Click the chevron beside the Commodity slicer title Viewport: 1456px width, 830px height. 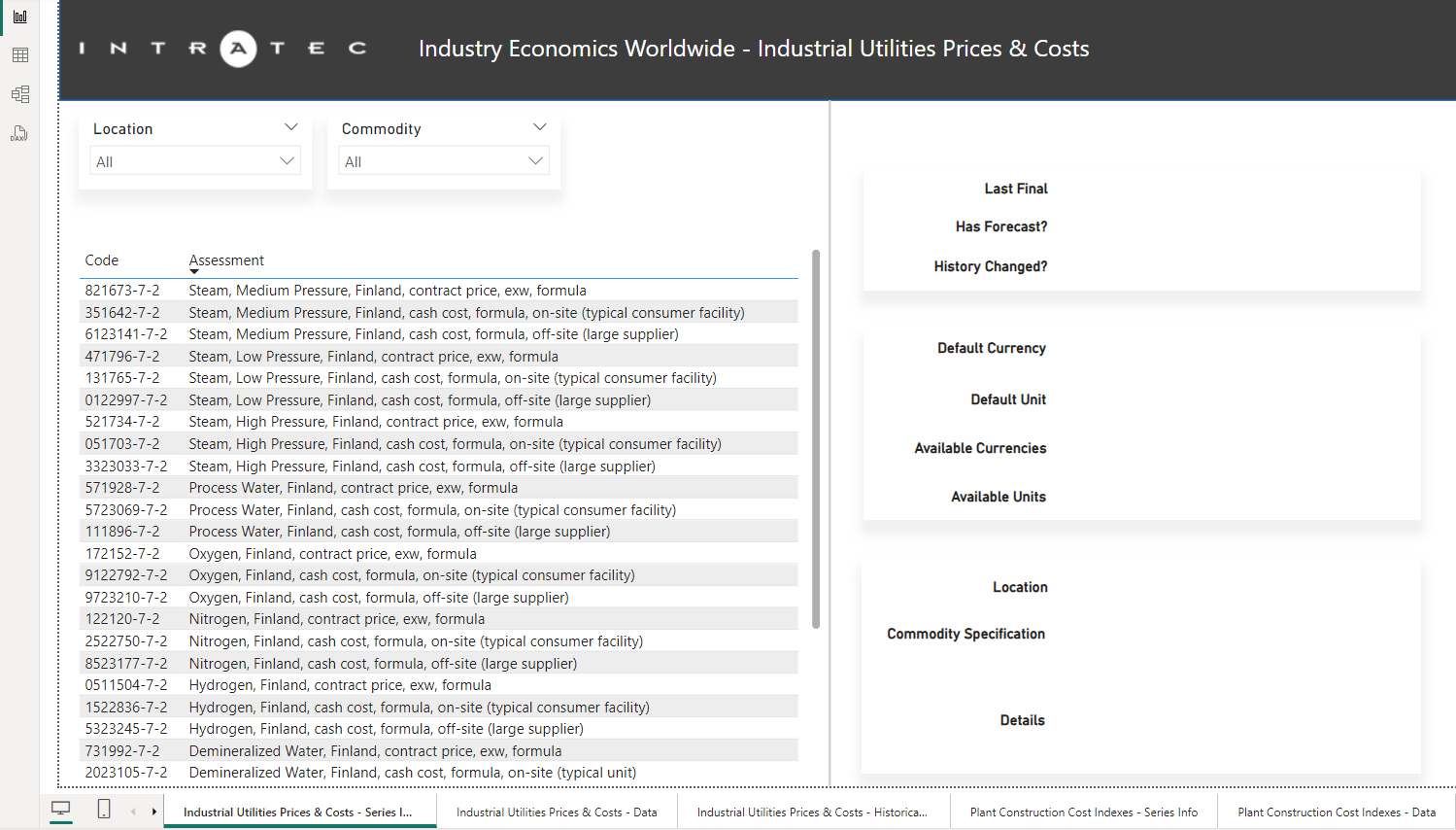coord(540,127)
